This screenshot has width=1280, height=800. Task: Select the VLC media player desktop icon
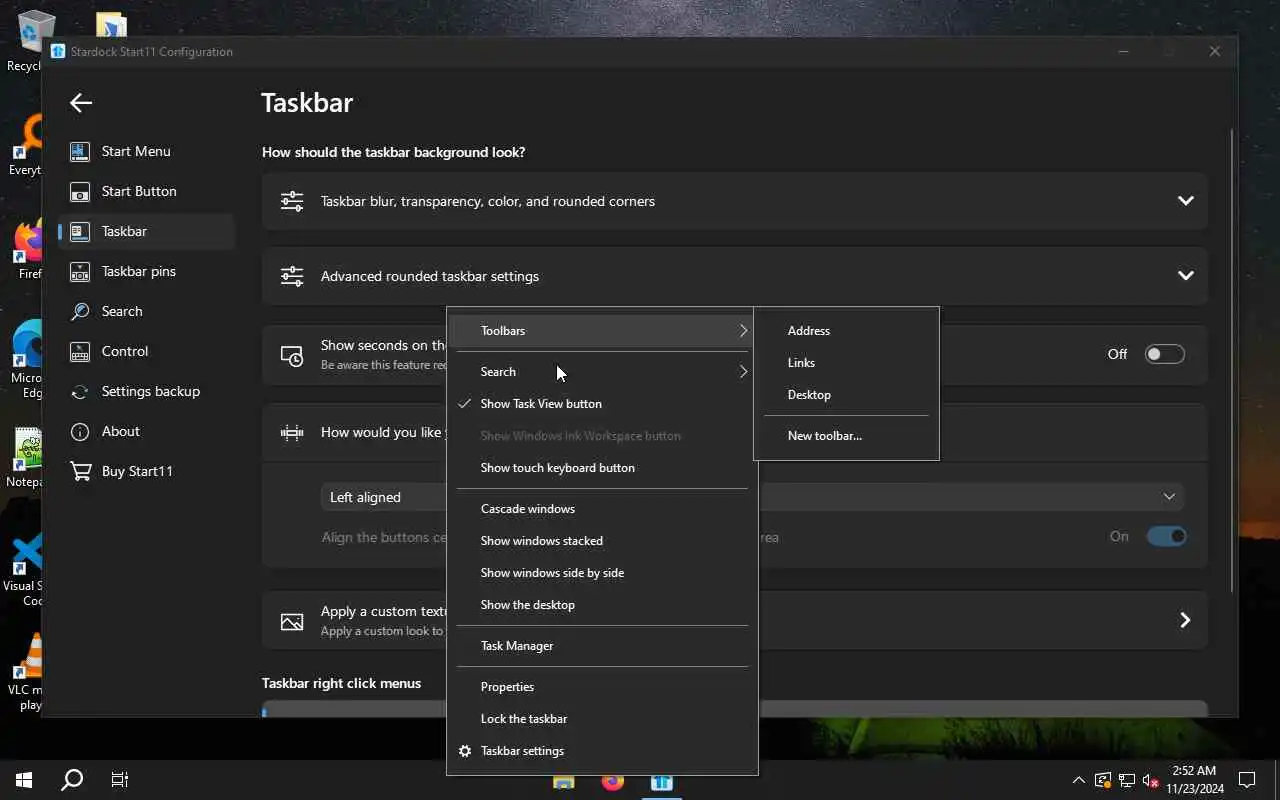tap(26, 672)
